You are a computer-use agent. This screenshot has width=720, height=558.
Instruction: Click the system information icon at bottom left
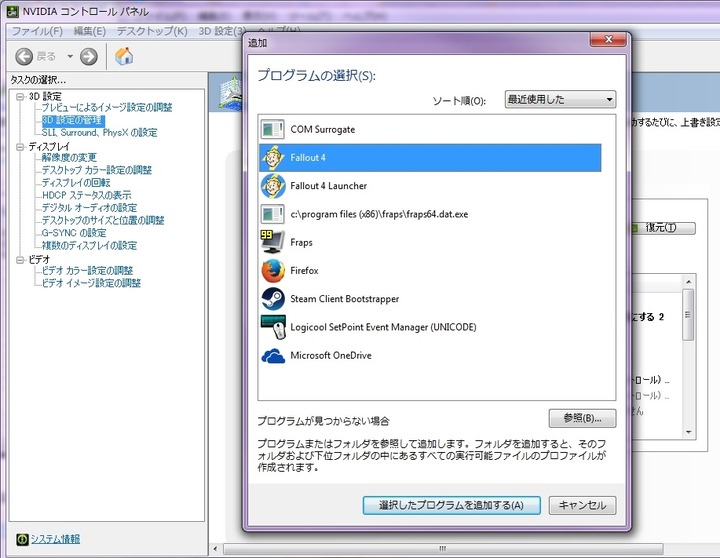click(22, 539)
